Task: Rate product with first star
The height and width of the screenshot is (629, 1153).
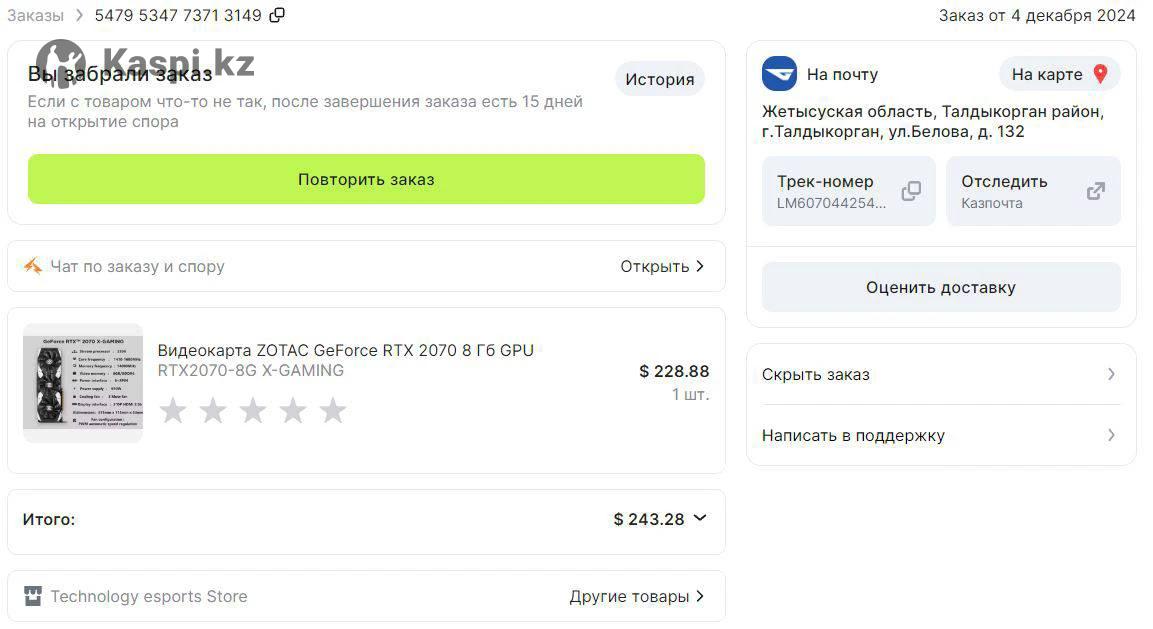Action: [x=174, y=411]
